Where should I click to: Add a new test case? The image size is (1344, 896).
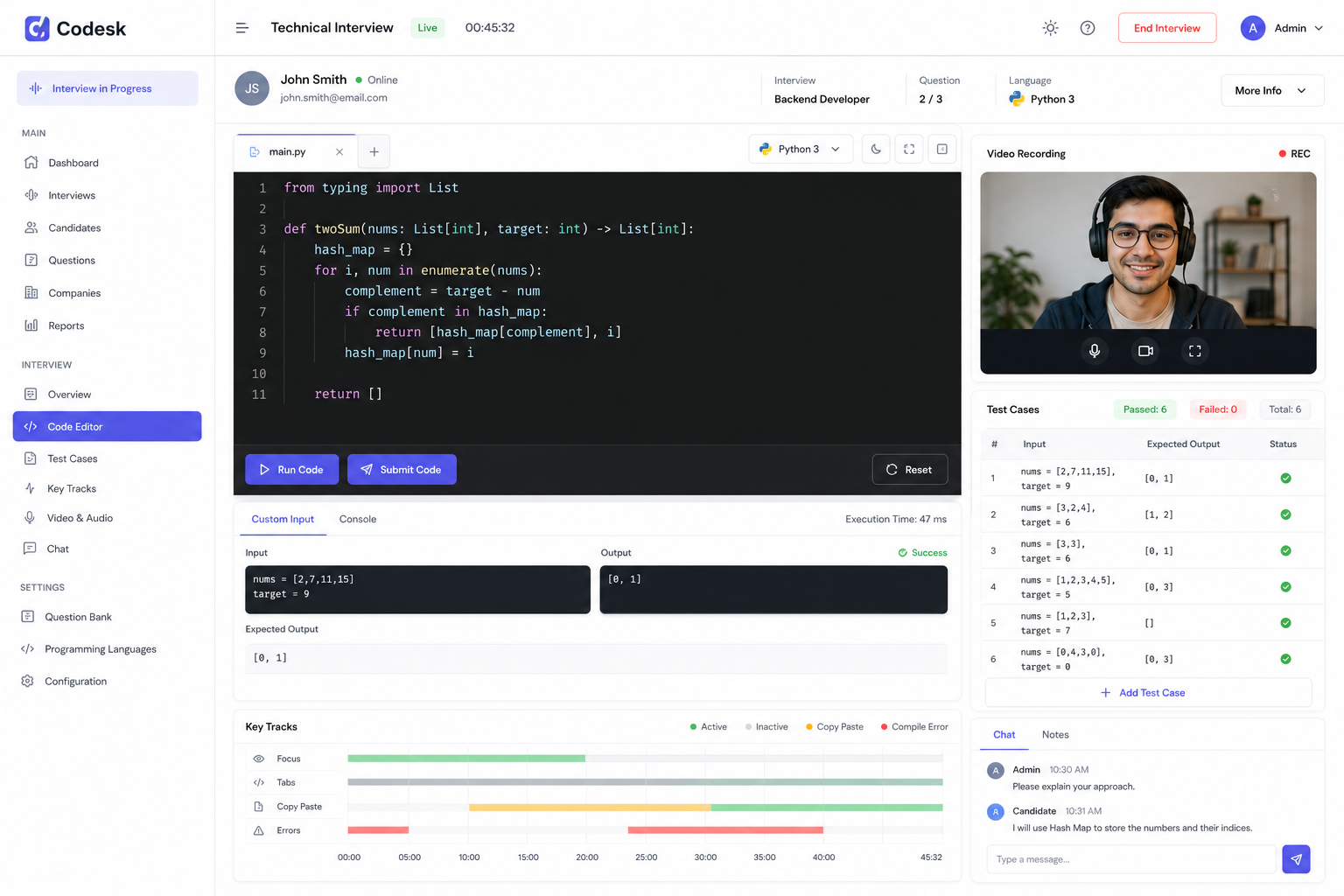point(1148,692)
